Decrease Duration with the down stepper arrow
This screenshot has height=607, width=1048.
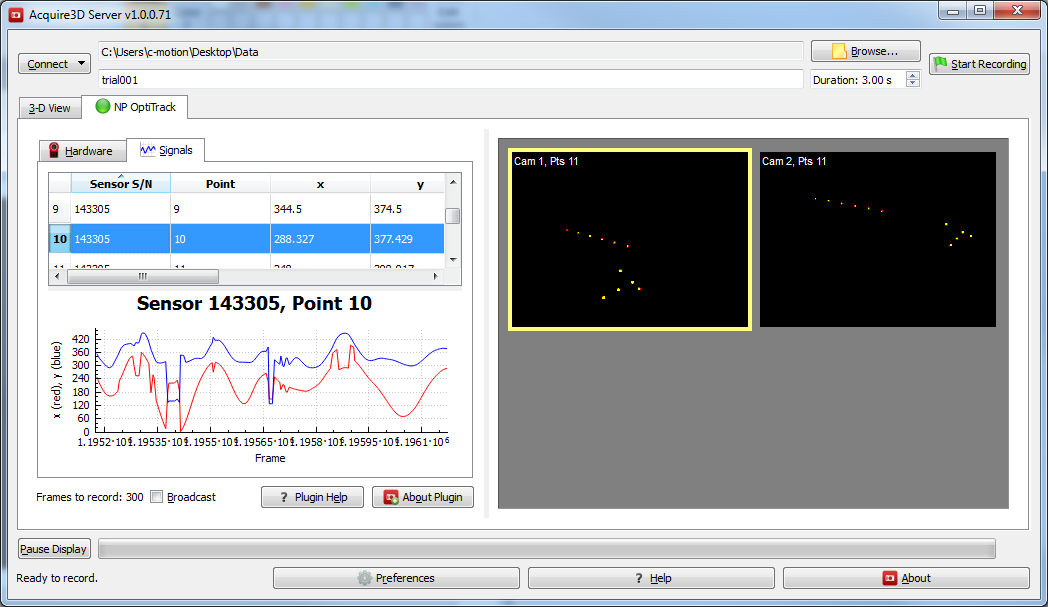tap(913, 84)
